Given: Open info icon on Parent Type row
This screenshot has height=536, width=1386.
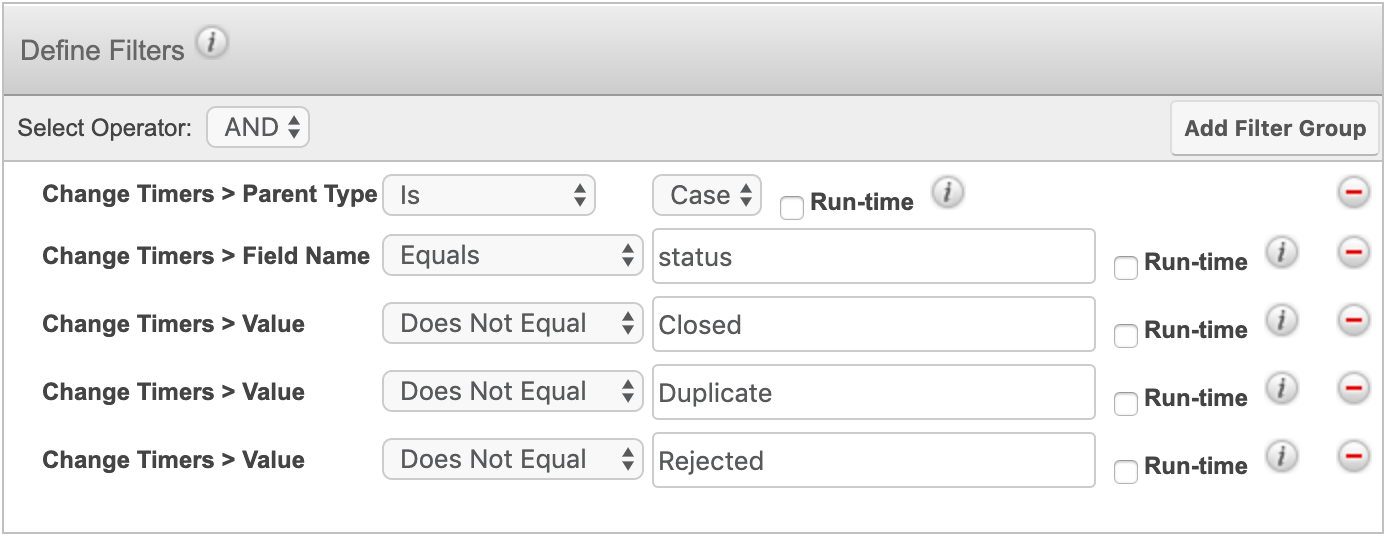Looking at the screenshot, I should [x=947, y=194].
